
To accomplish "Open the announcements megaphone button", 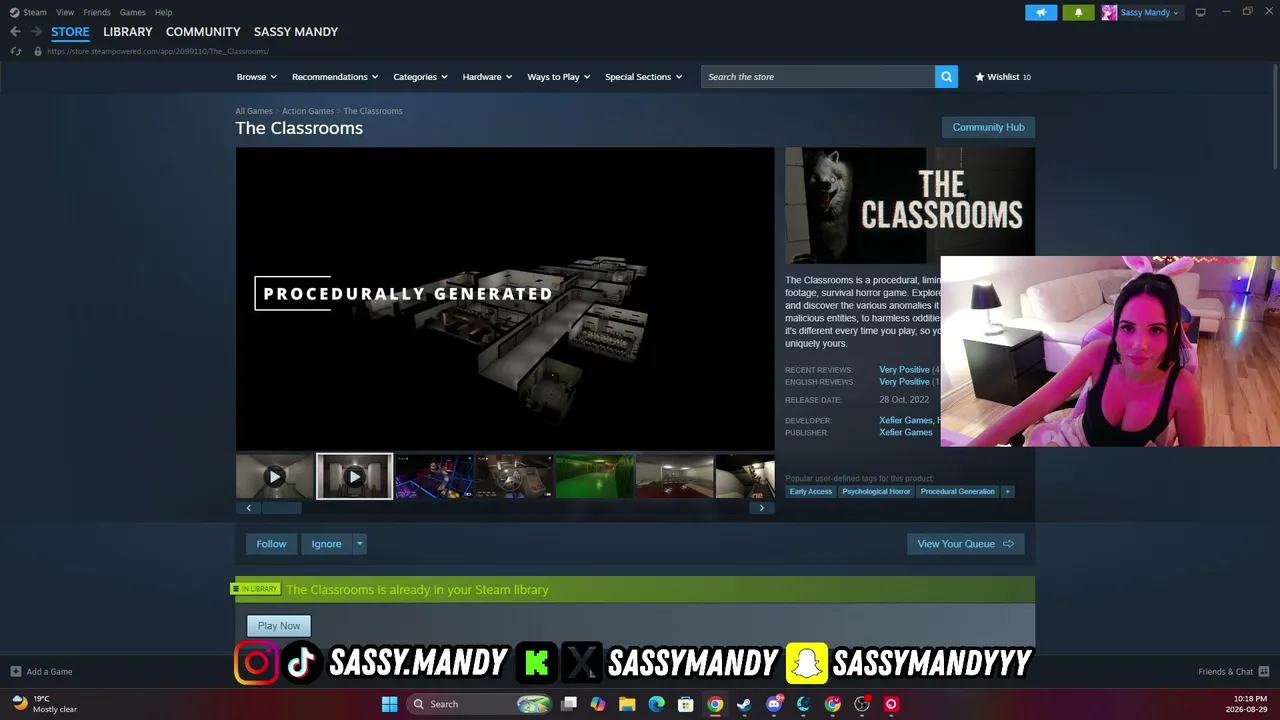I will [x=1041, y=12].
